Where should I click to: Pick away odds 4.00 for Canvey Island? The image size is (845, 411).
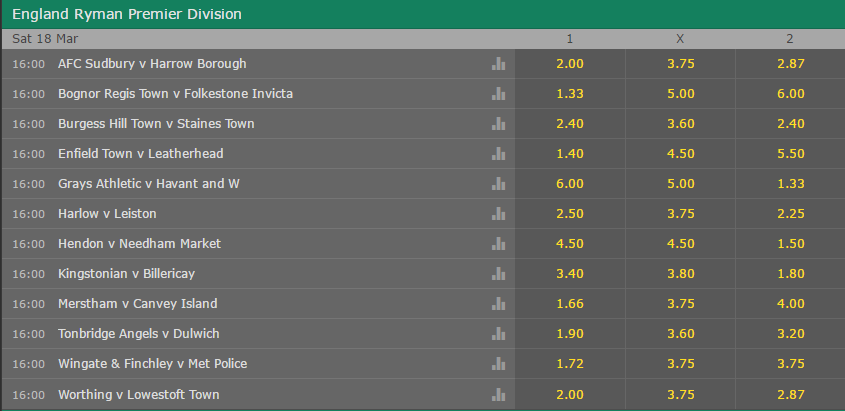pyautogui.click(x=790, y=304)
